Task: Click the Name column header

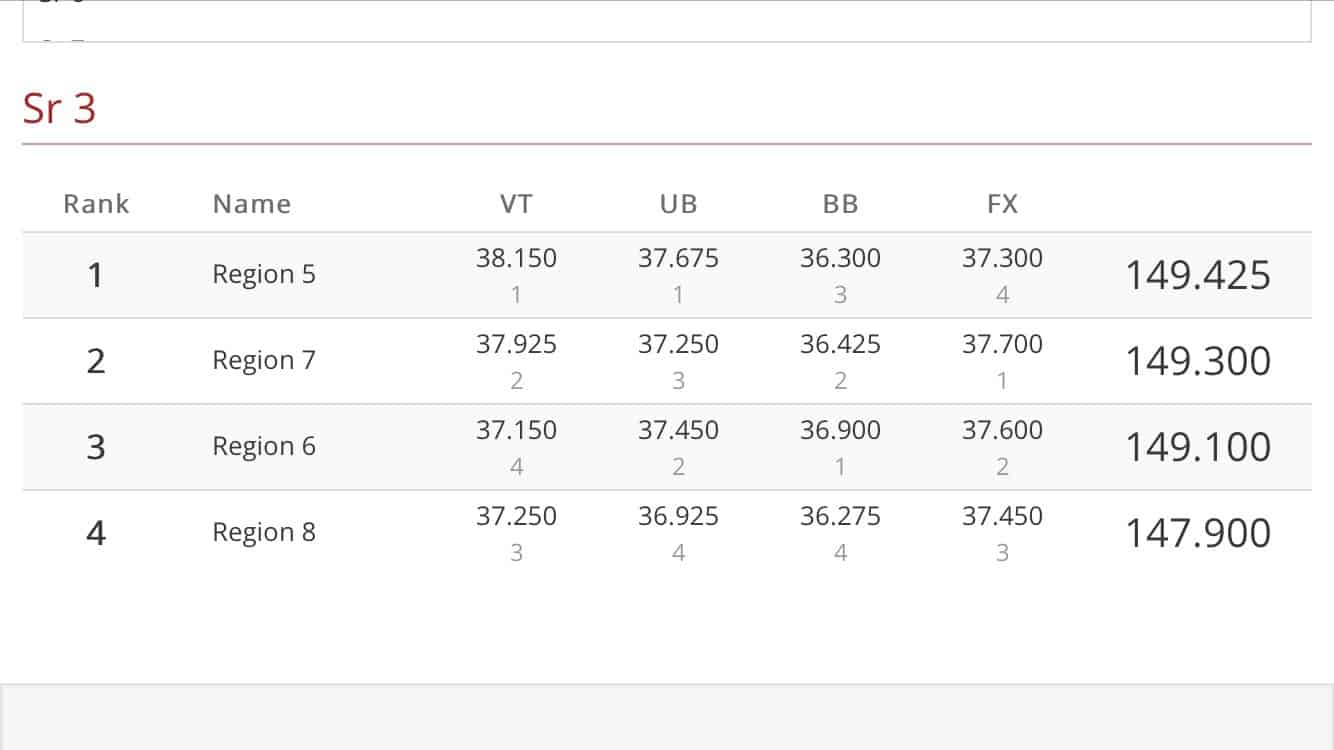Action: (x=252, y=205)
